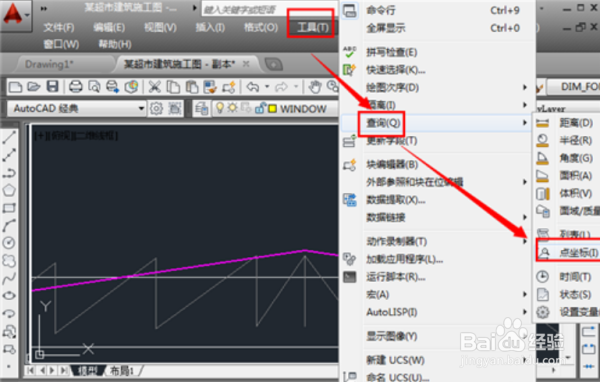Click the yellow WINDOW layer color swatch
This screenshot has height=382, width=600.
click(x=272, y=109)
